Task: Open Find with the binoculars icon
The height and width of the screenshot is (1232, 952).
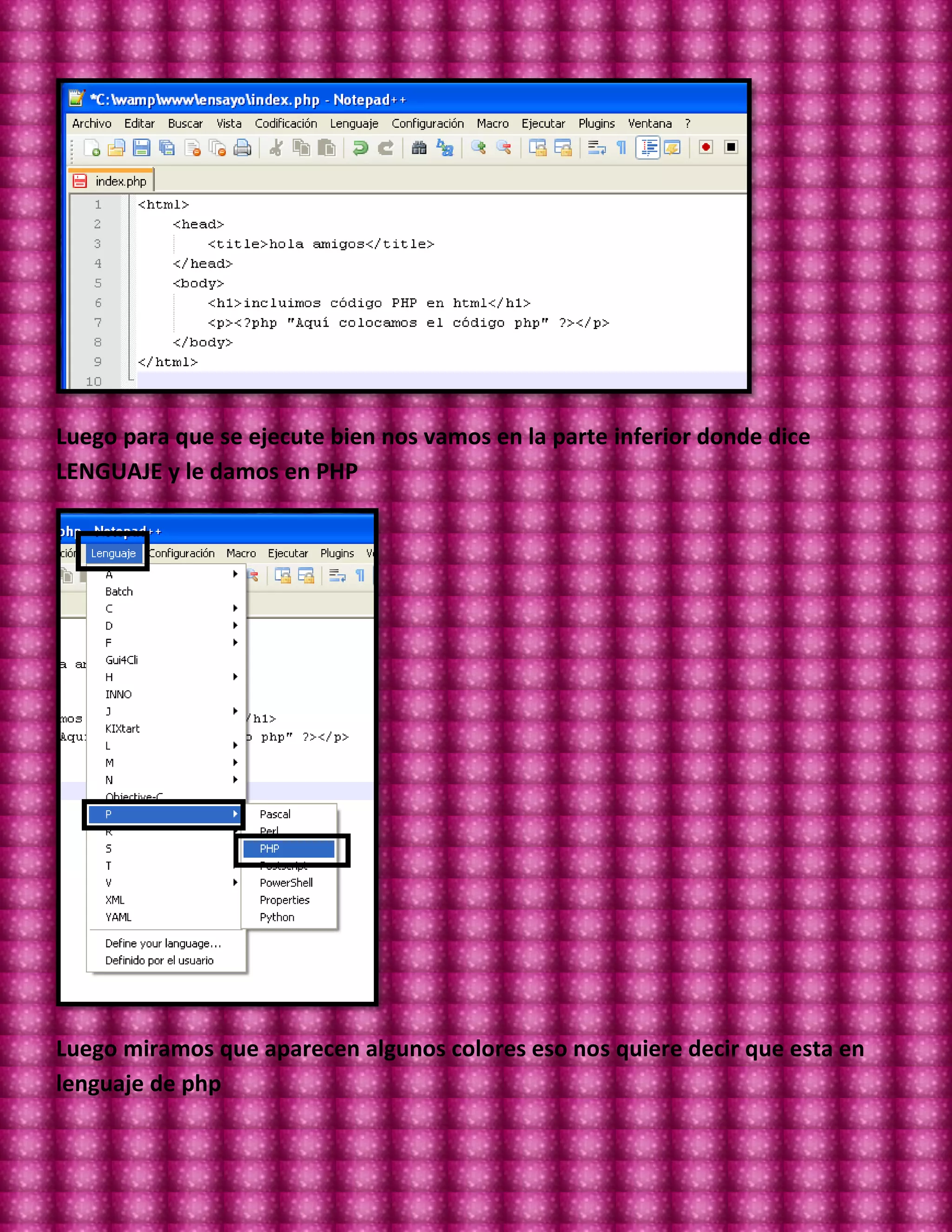Action: [419, 148]
